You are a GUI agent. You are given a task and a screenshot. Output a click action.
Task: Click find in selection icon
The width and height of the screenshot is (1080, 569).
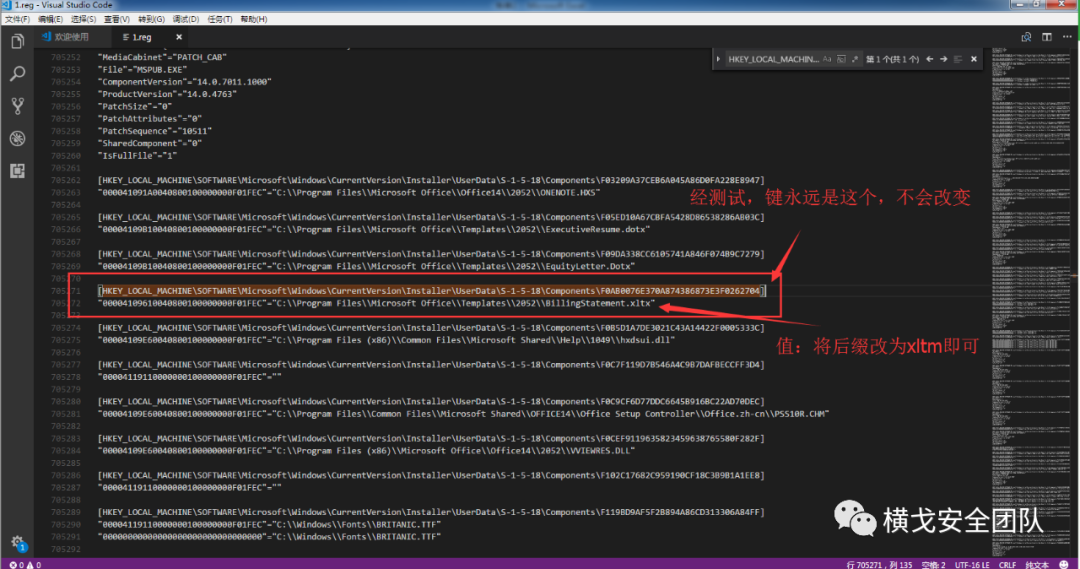(958, 59)
